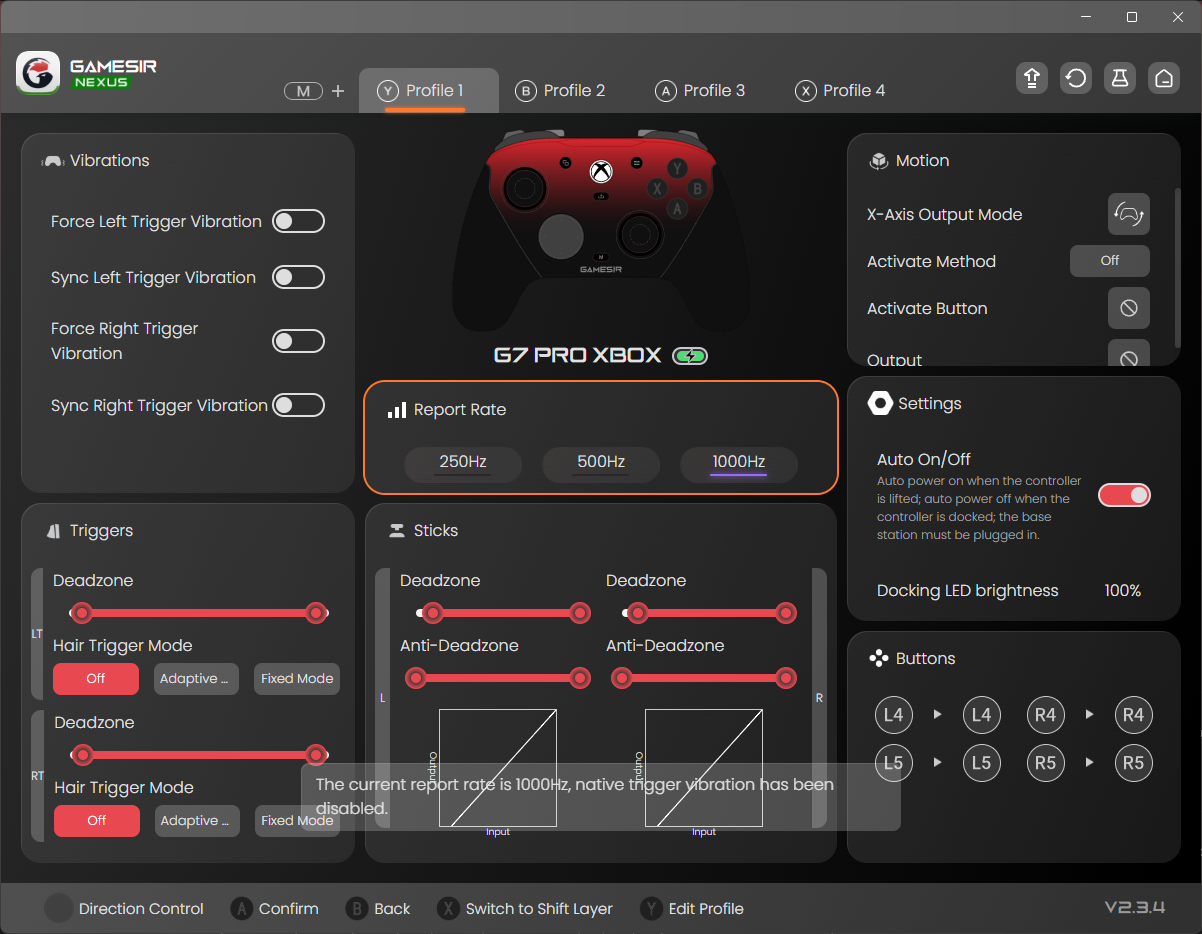
Task: Click the upload profile icon in header
Action: click(1031, 79)
